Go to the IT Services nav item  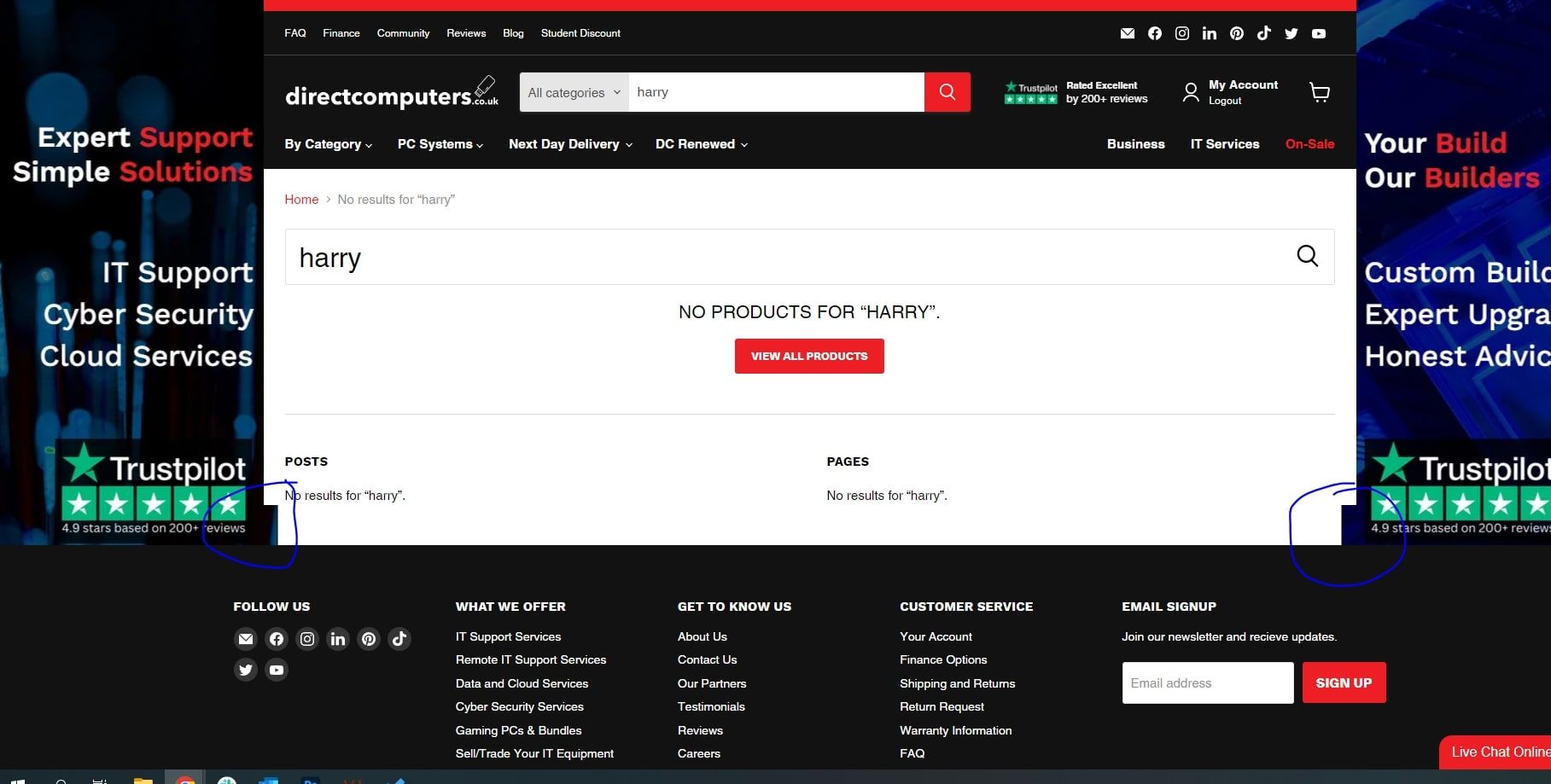(1225, 144)
